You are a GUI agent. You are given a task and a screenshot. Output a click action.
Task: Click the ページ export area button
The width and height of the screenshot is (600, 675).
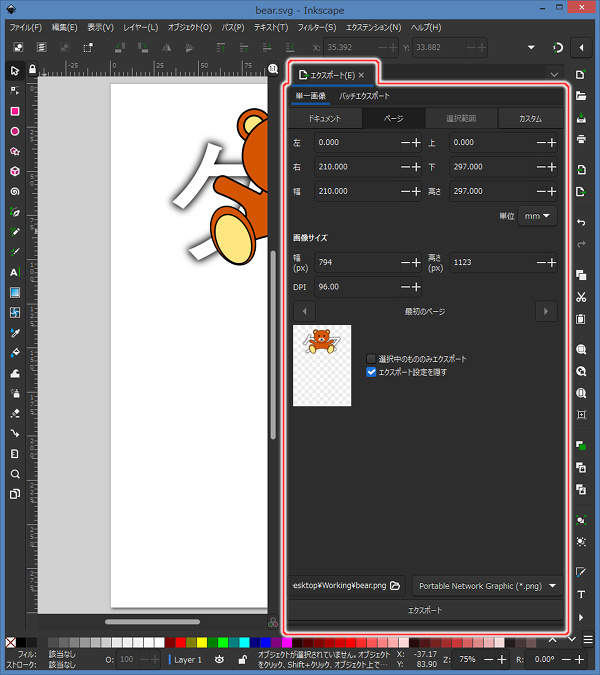coord(394,118)
